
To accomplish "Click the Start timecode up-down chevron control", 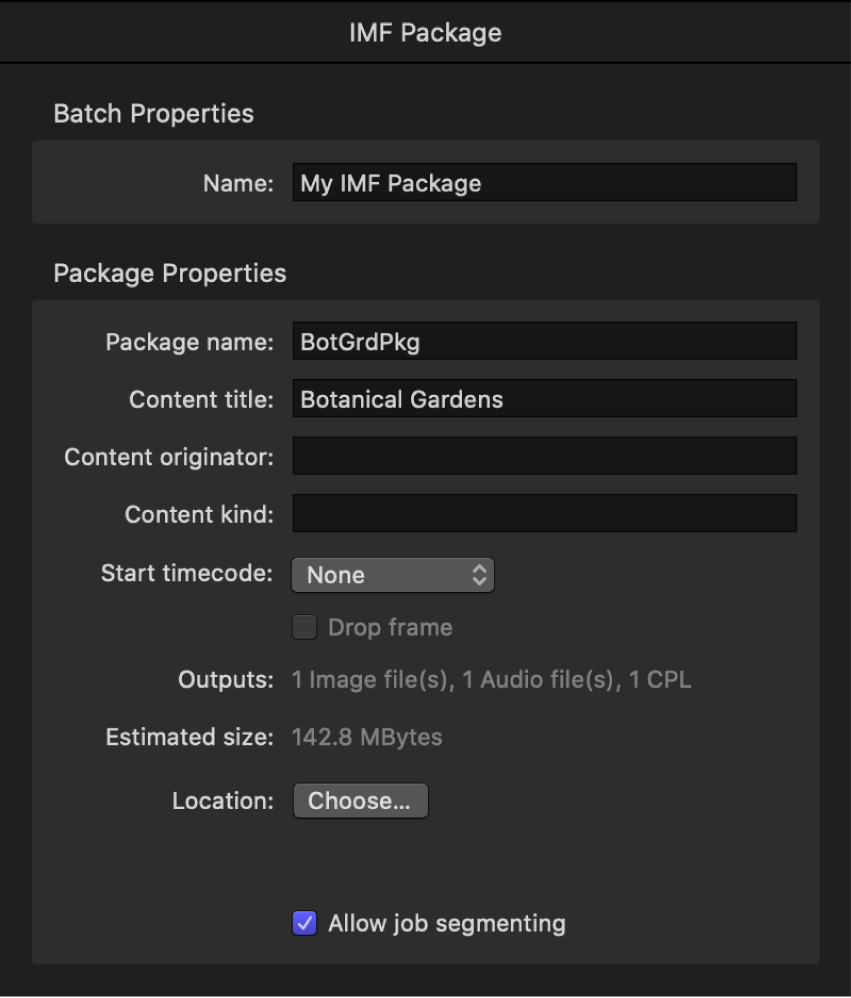I will tap(477, 575).
